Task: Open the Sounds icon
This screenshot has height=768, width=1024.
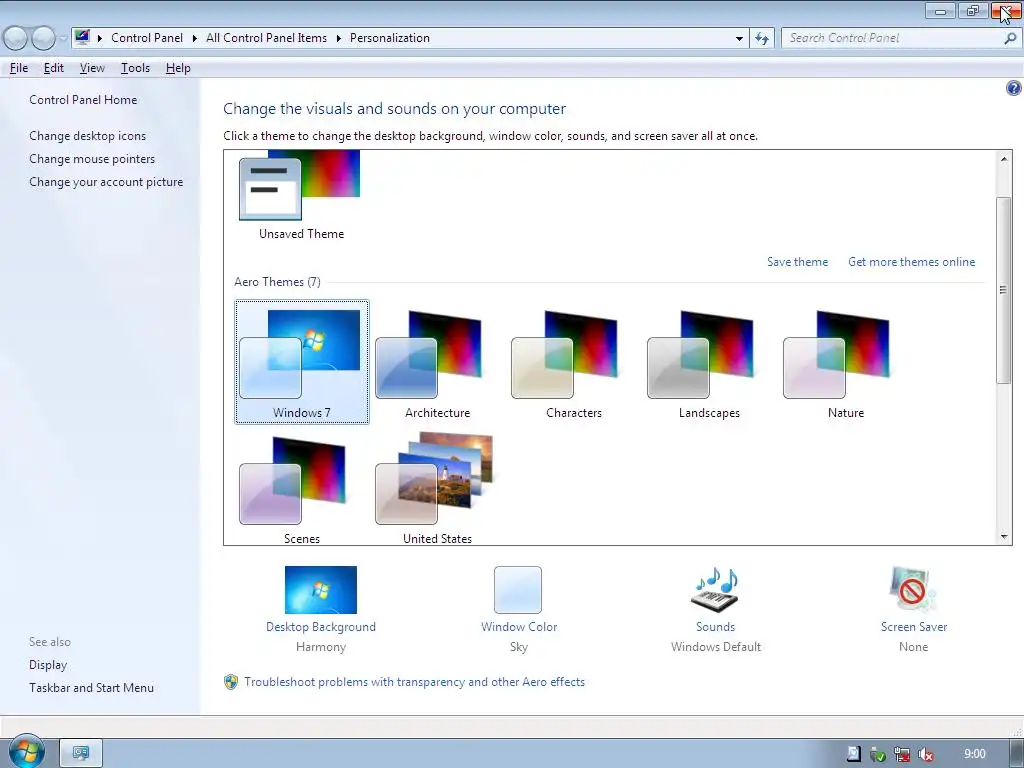Action: coord(715,589)
